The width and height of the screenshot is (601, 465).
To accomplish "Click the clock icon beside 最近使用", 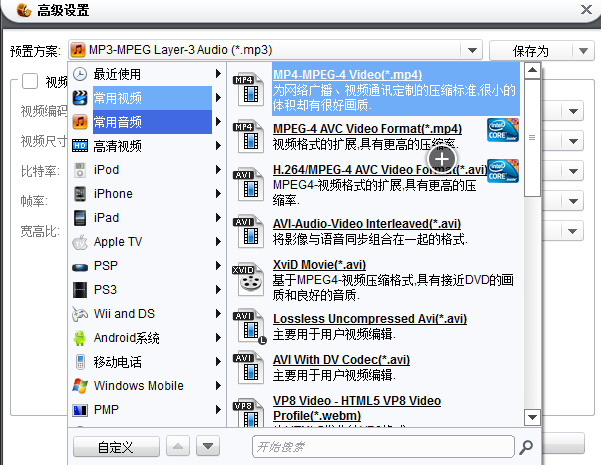I will pyautogui.click(x=80, y=74).
